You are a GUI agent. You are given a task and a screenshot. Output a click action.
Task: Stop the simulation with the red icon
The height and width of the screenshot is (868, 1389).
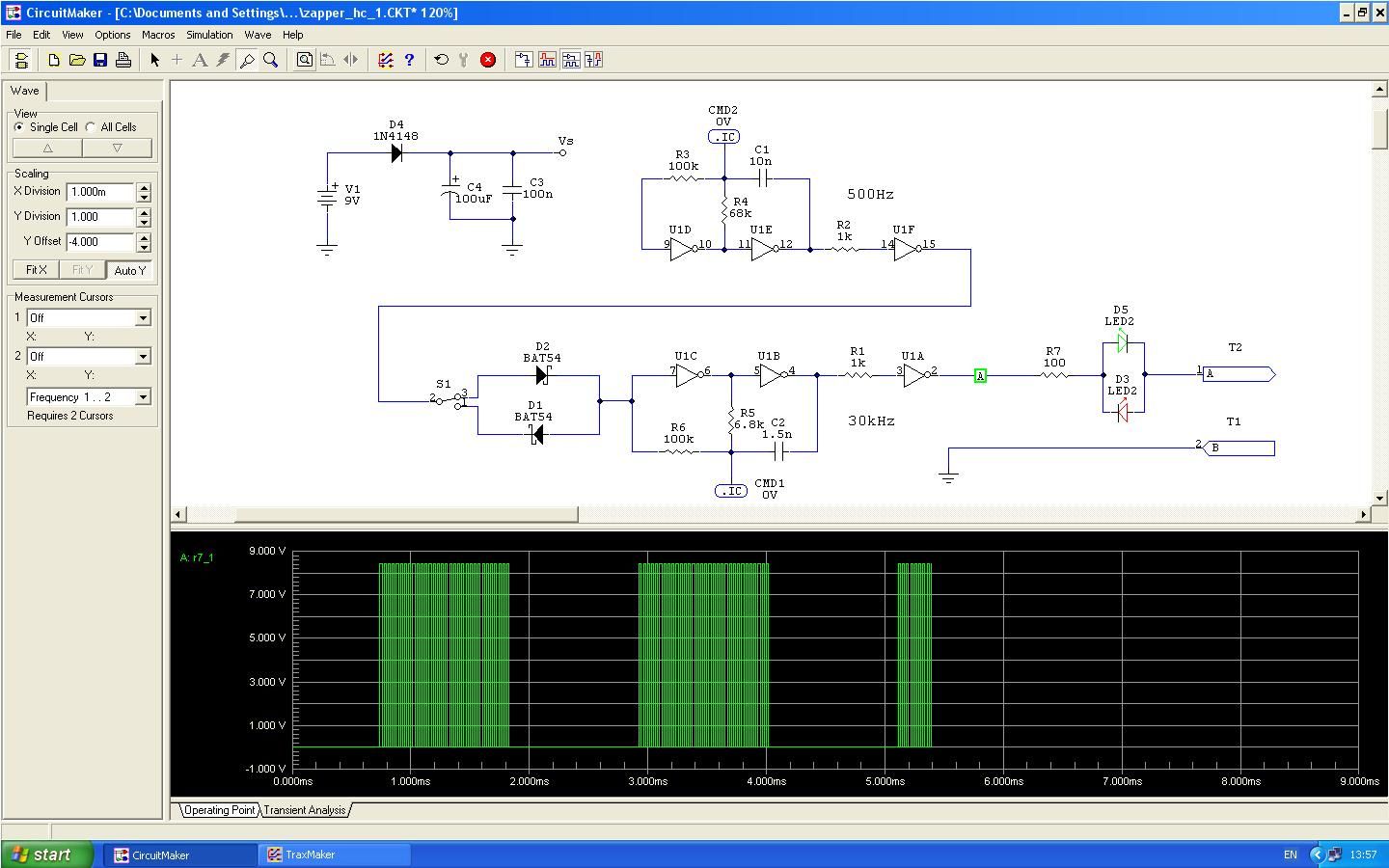[x=488, y=60]
